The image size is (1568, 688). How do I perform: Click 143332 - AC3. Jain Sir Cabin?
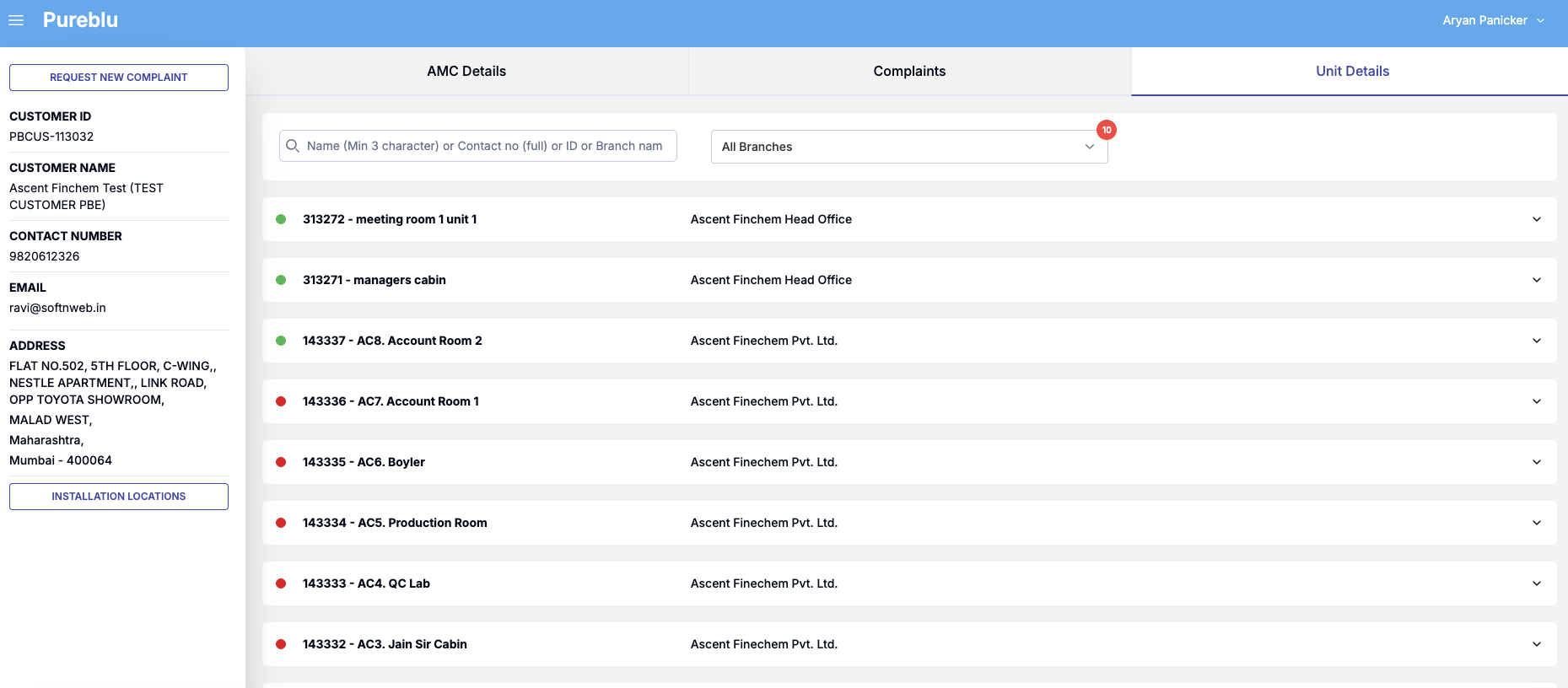(385, 644)
